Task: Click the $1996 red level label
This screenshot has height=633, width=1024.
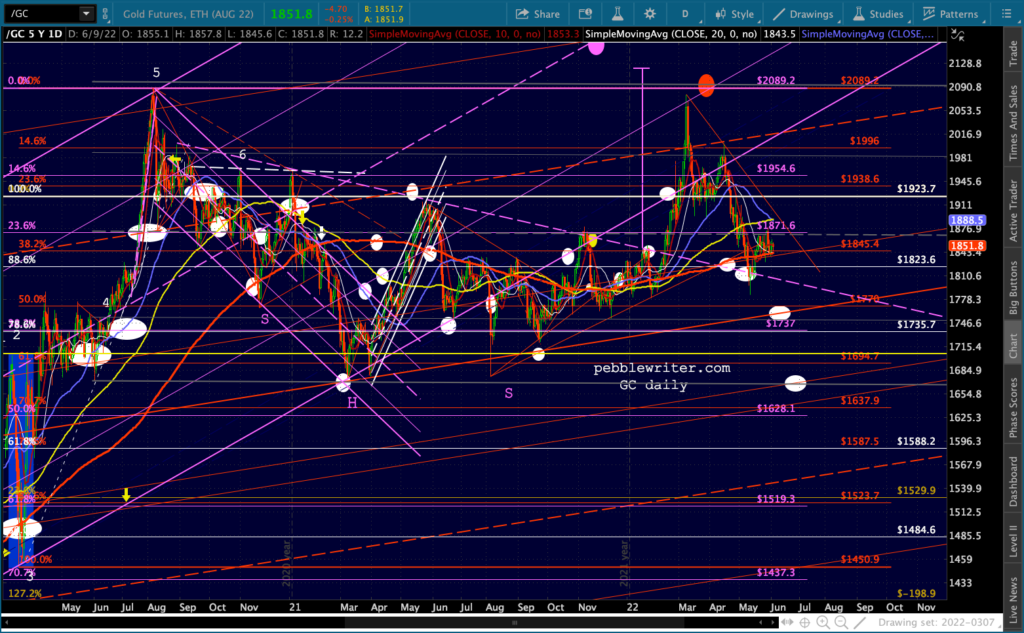Action: tap(864, 140)
